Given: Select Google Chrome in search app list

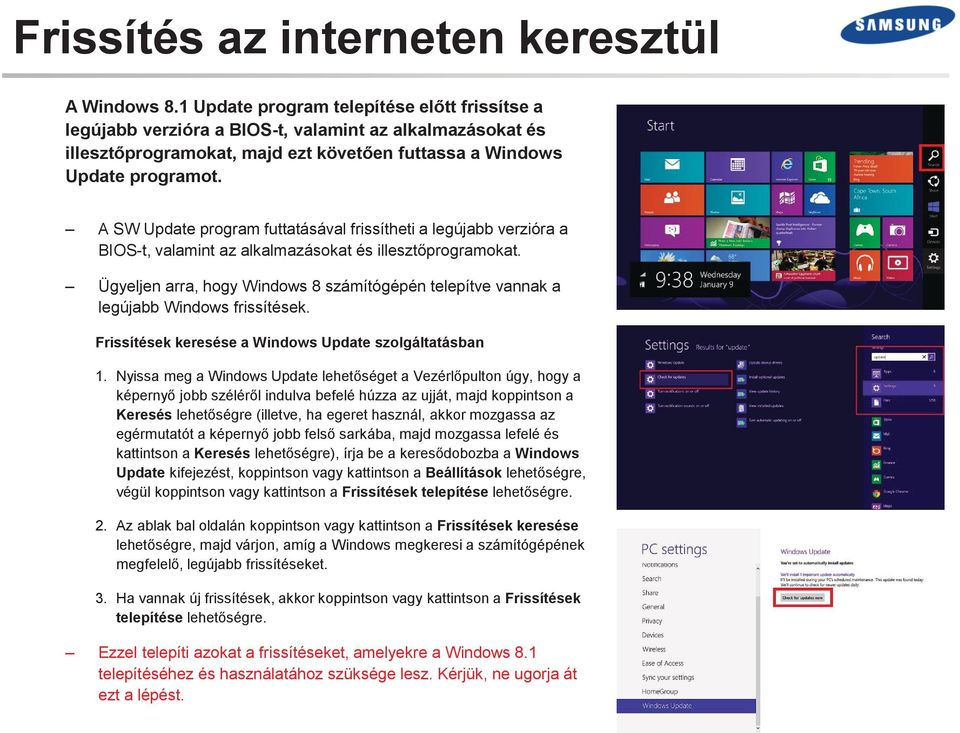Looking at the screenshot, I should 890,492.
